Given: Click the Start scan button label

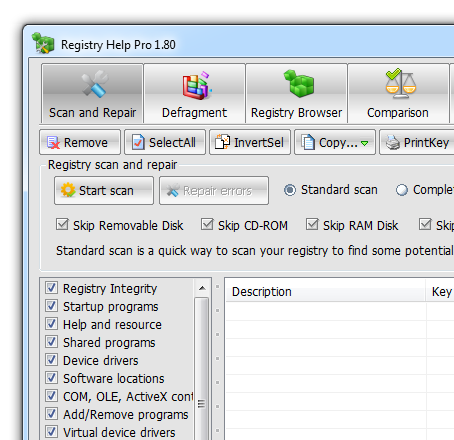Looking at the screenshot, I should [x=106, y=191].
